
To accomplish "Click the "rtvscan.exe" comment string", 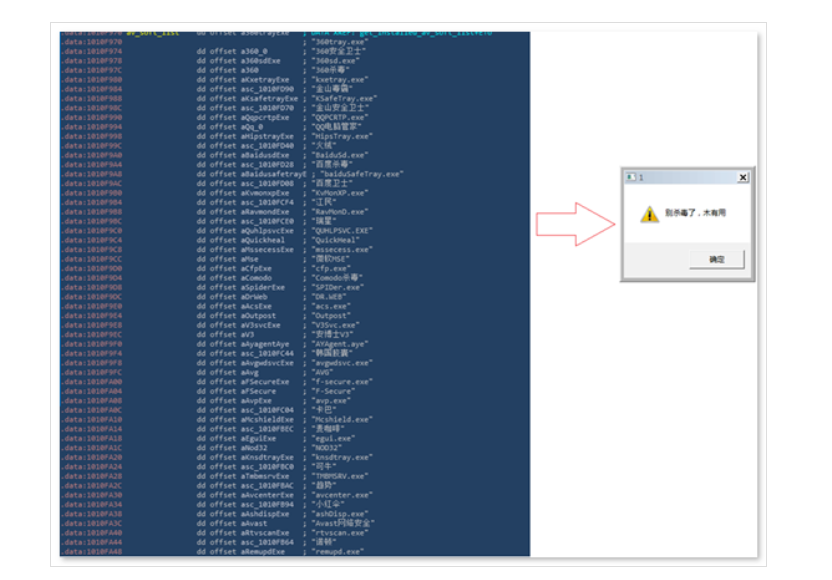I will [340, 533].
